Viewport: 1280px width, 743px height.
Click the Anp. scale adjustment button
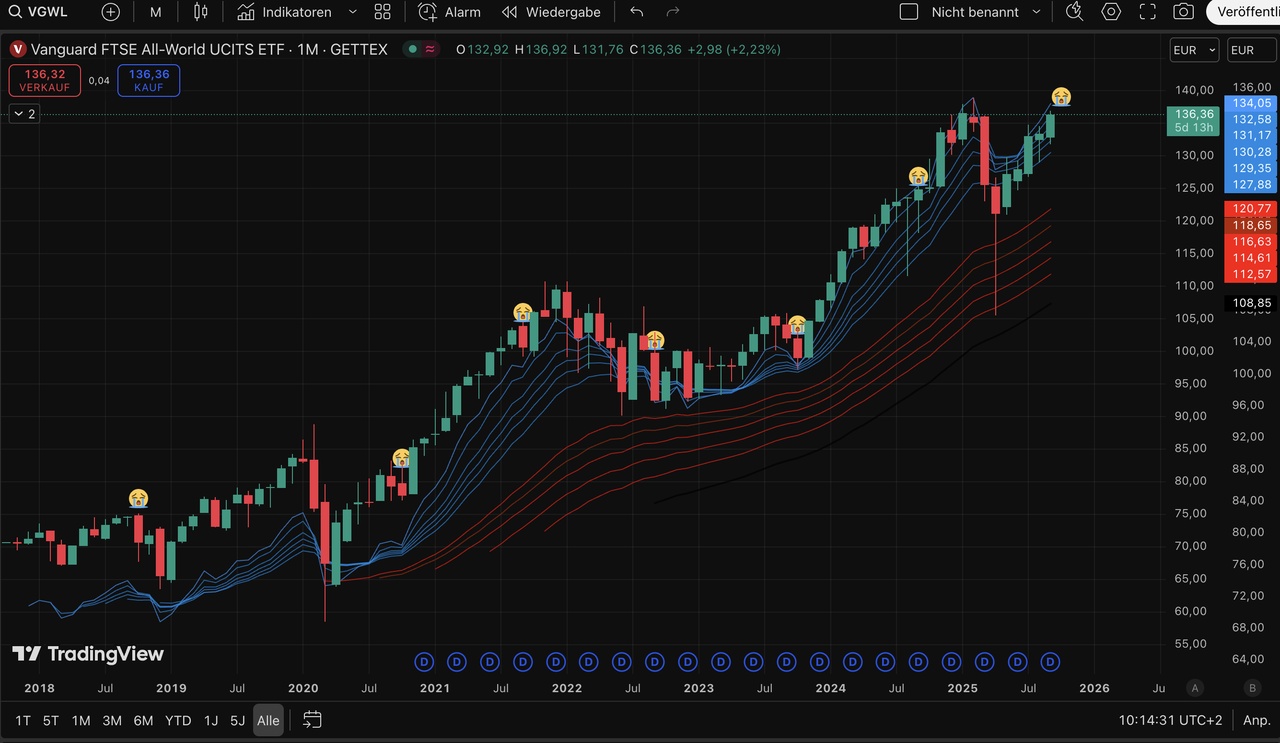[x=1257, y=720]
